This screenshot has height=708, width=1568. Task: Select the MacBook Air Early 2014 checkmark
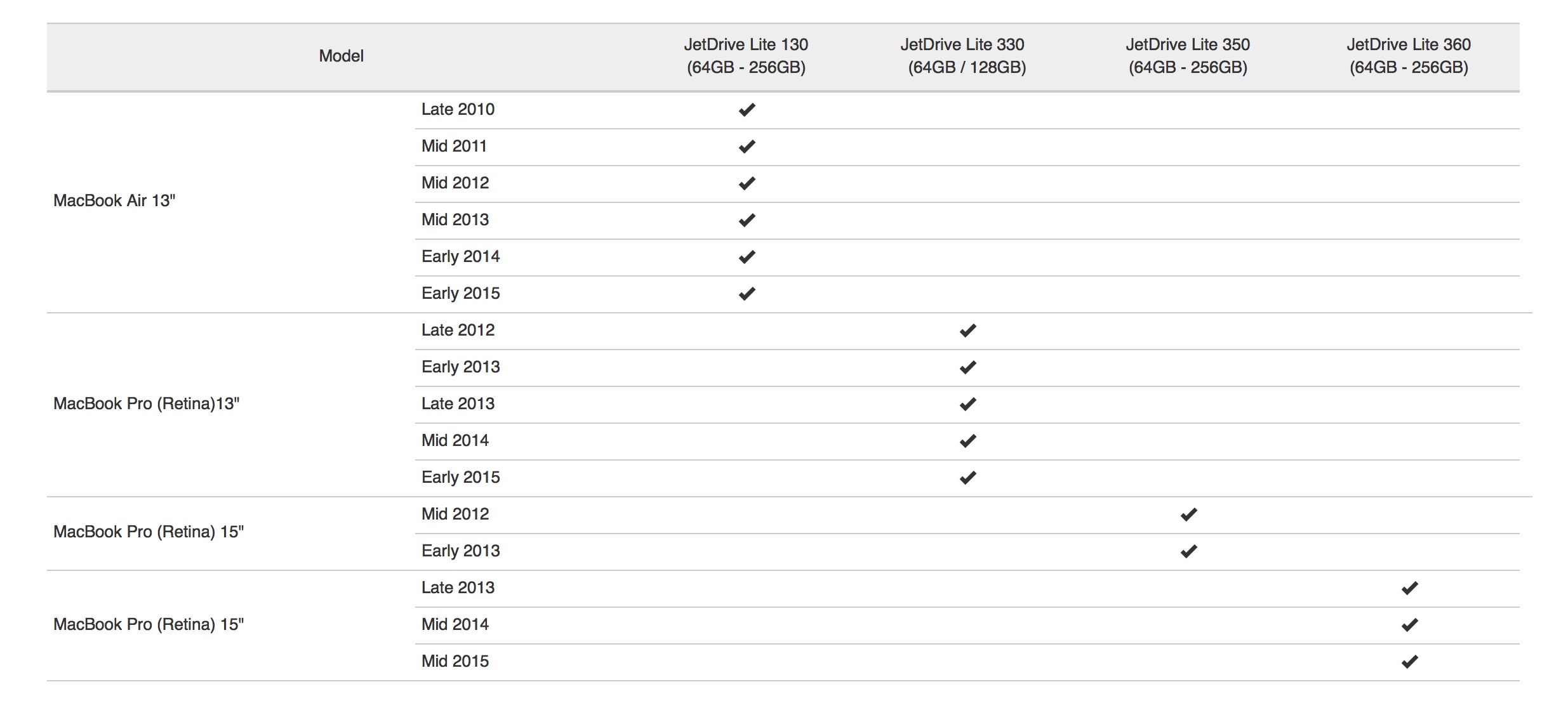tap(747, 257)
